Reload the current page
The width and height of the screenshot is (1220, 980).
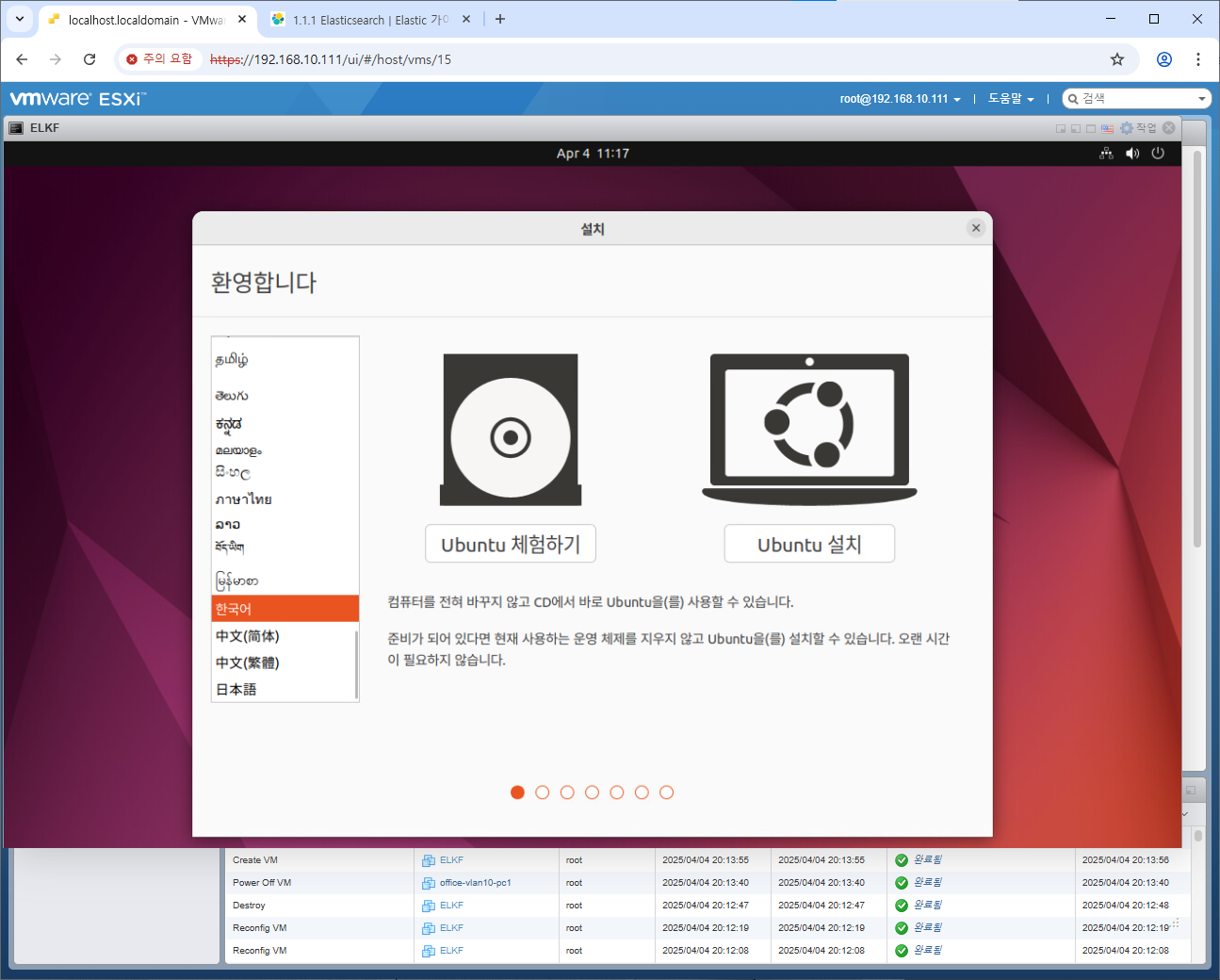pos(89,59)
